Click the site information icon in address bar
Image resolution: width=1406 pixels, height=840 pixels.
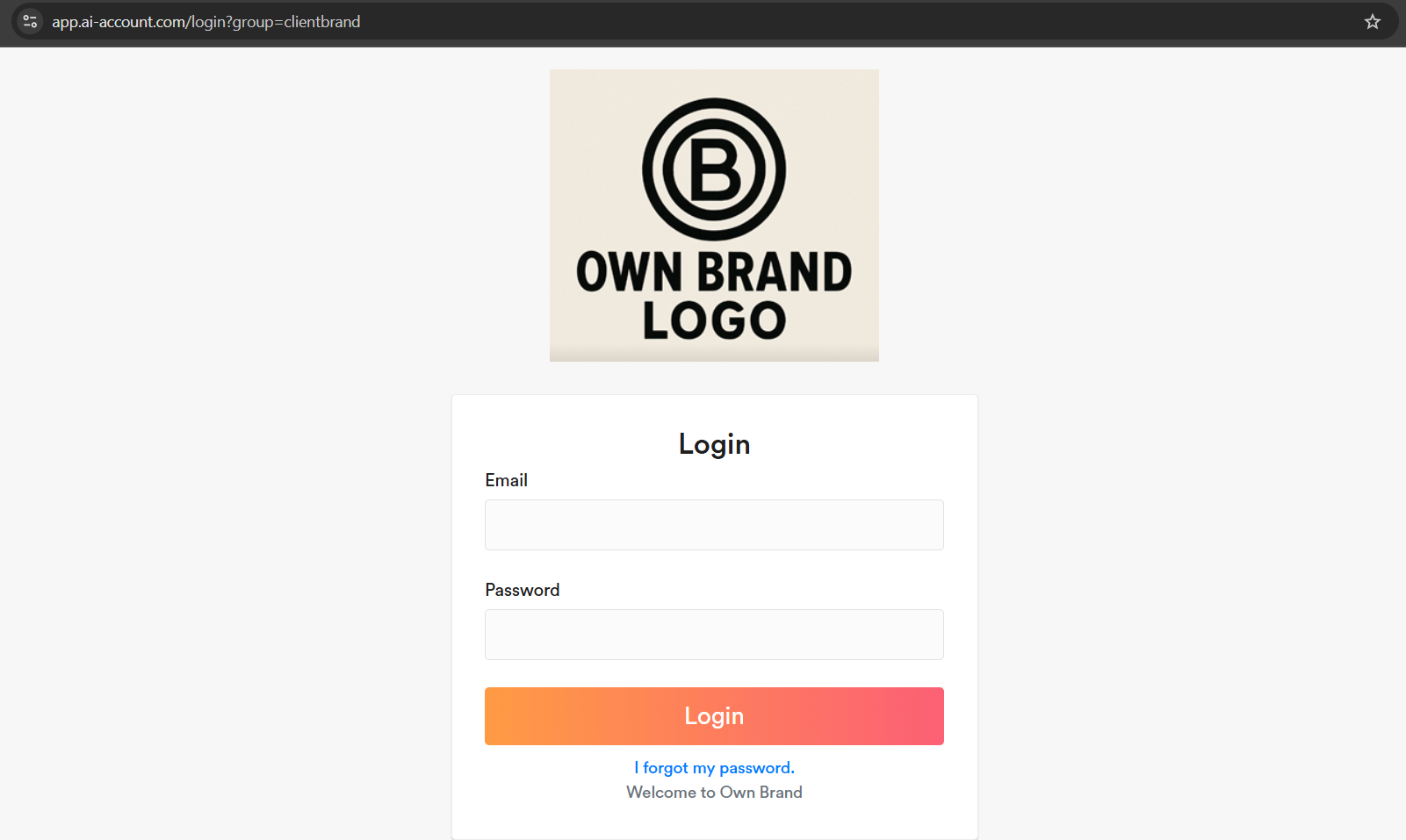pyautogui.click(x=30, y=22)
